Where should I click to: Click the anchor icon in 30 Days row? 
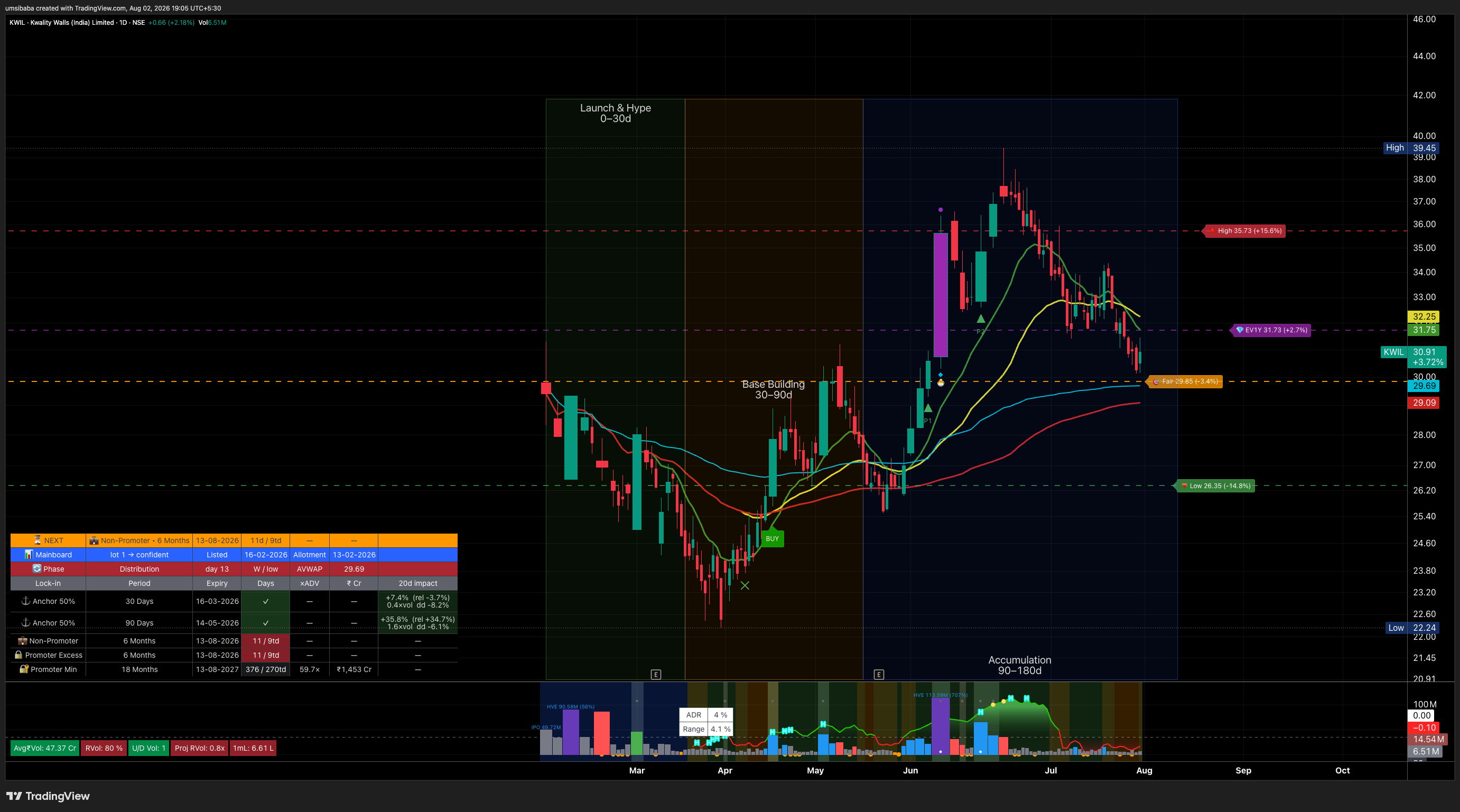[25, 601]
